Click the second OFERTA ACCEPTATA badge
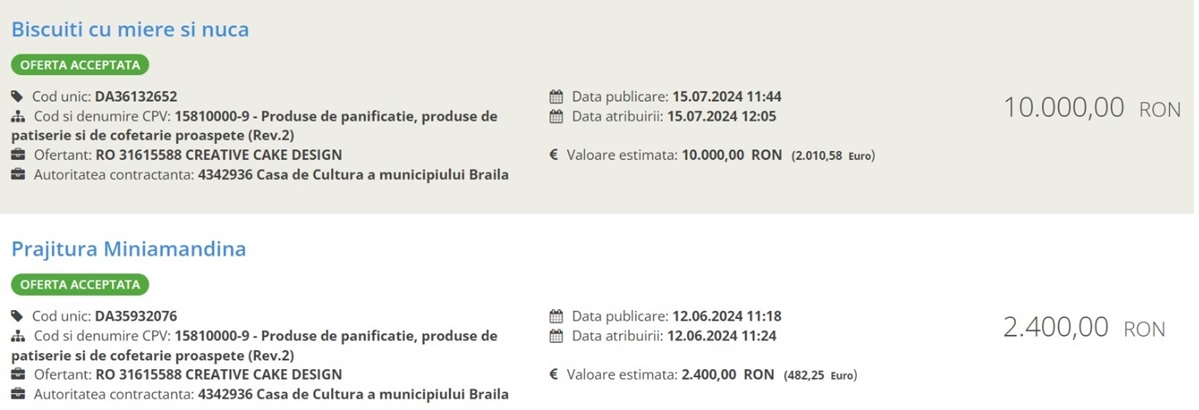Screen dimensions: 1199x410 point(80,285)
